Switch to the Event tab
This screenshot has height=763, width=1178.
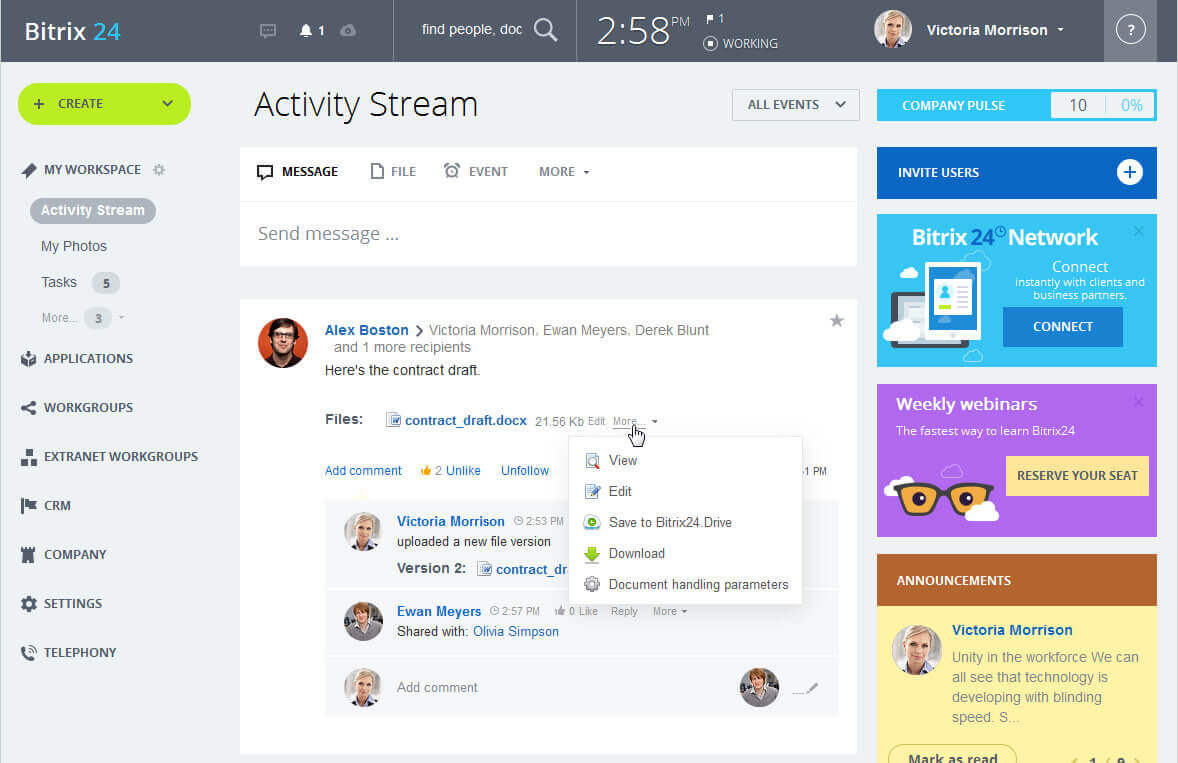coord(476,172)
